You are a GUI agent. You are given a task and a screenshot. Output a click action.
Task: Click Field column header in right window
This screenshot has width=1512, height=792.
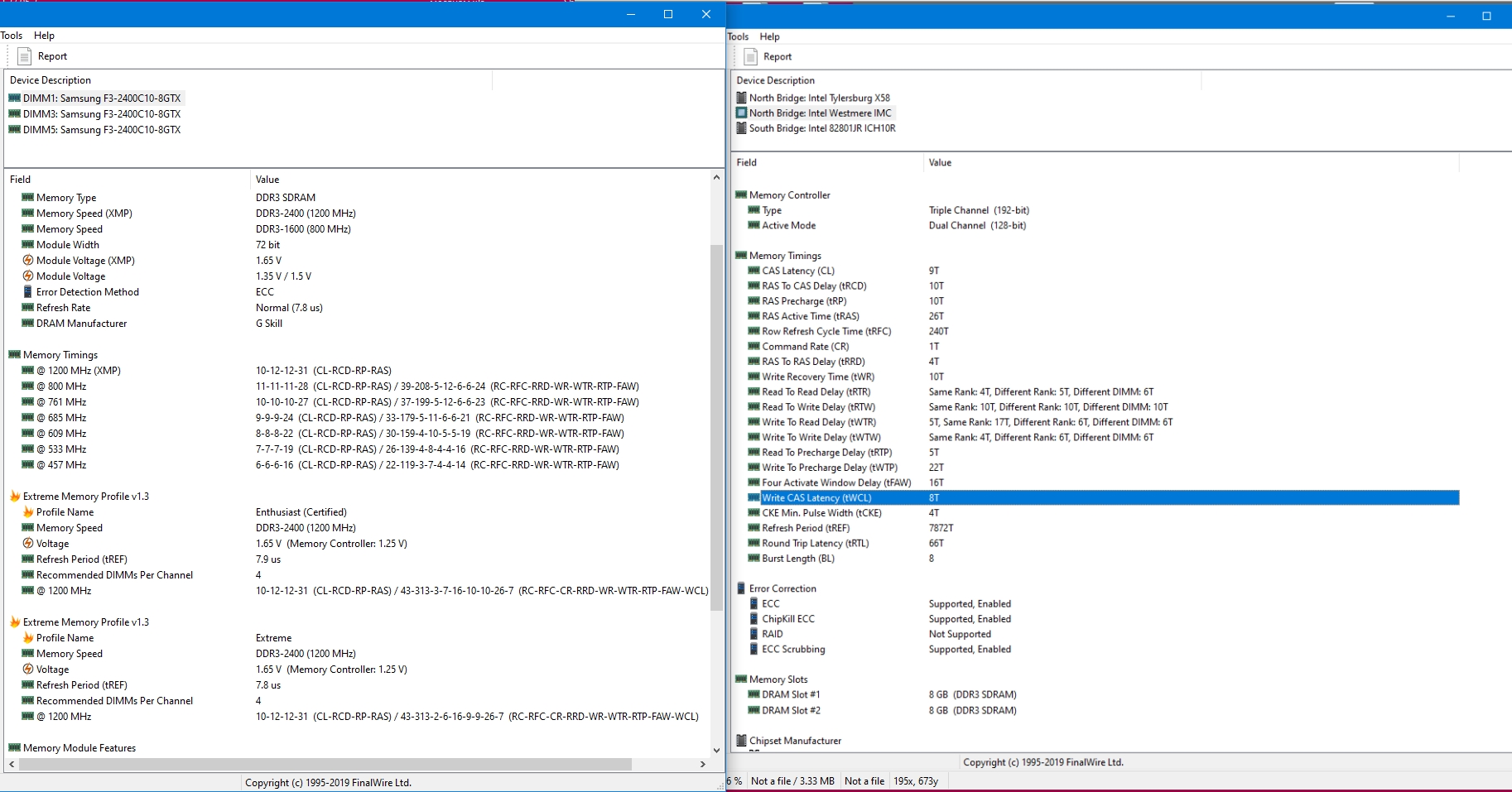(827, 162)
